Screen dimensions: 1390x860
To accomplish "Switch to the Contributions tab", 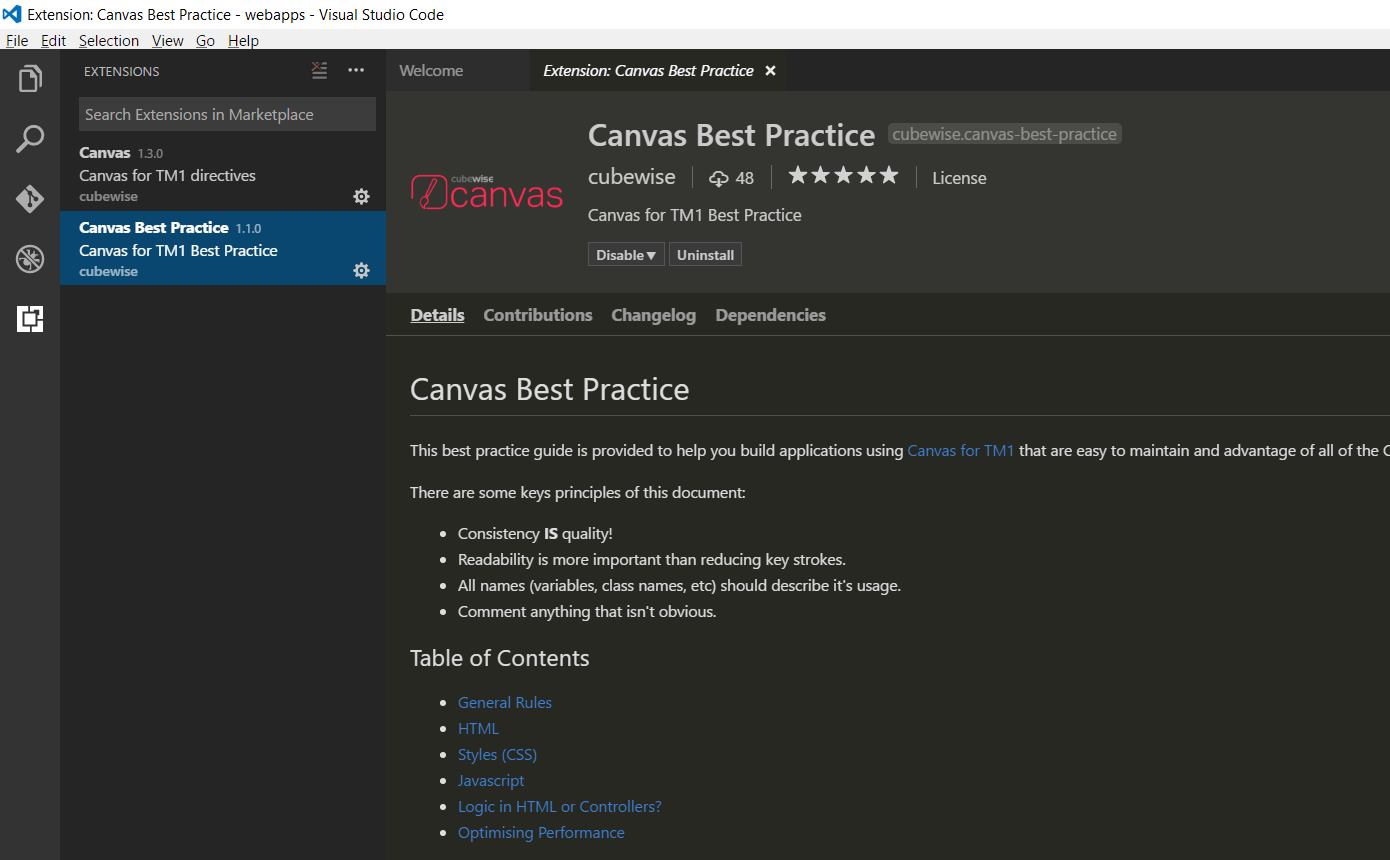I will coord(537,315).
